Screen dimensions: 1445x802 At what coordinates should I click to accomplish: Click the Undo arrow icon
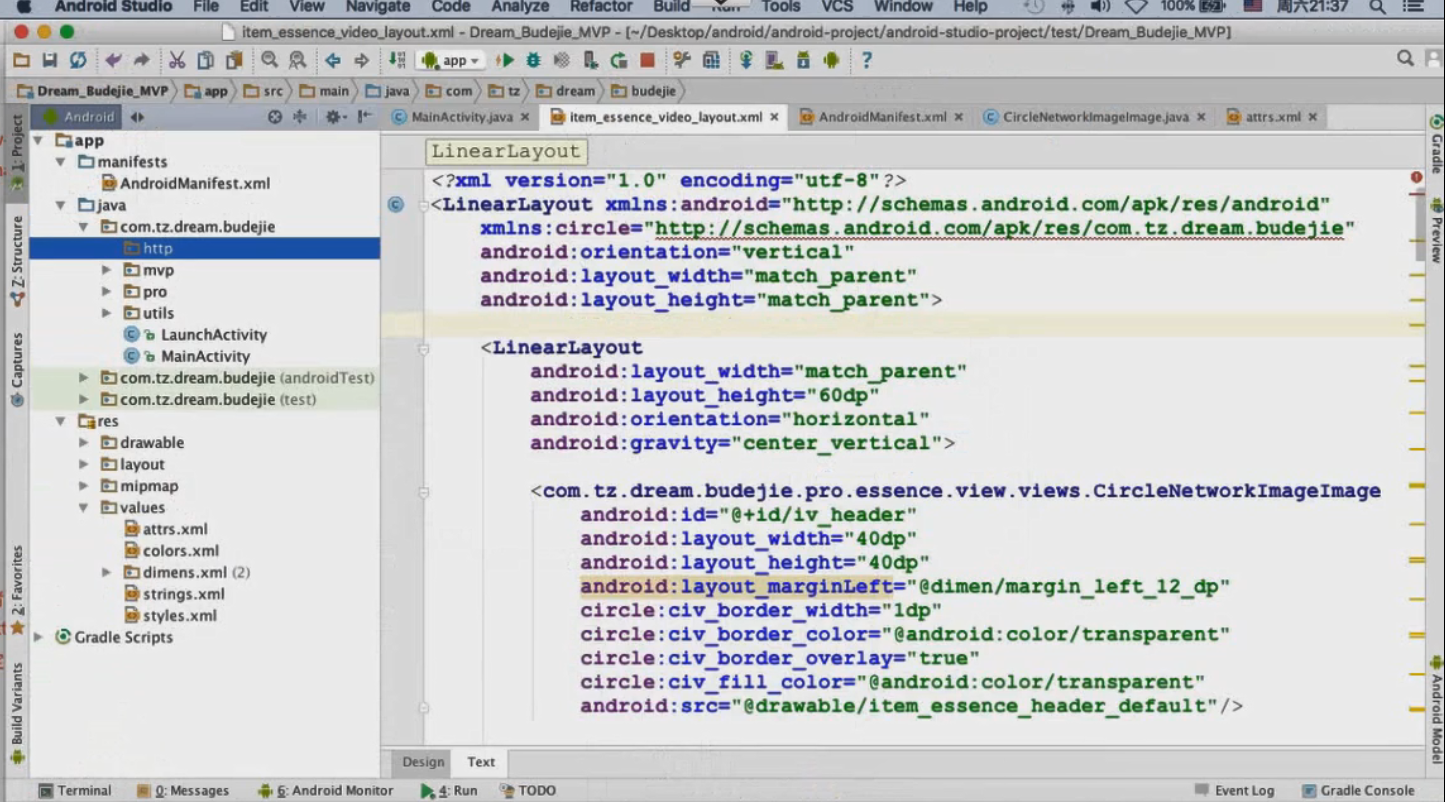point(113,61)
